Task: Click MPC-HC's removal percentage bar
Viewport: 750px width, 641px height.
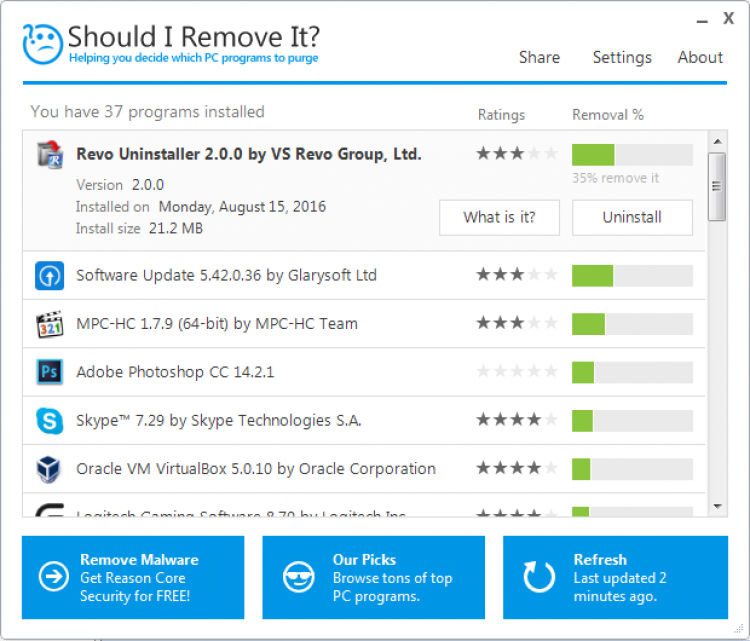Action: tap(632, 324)
